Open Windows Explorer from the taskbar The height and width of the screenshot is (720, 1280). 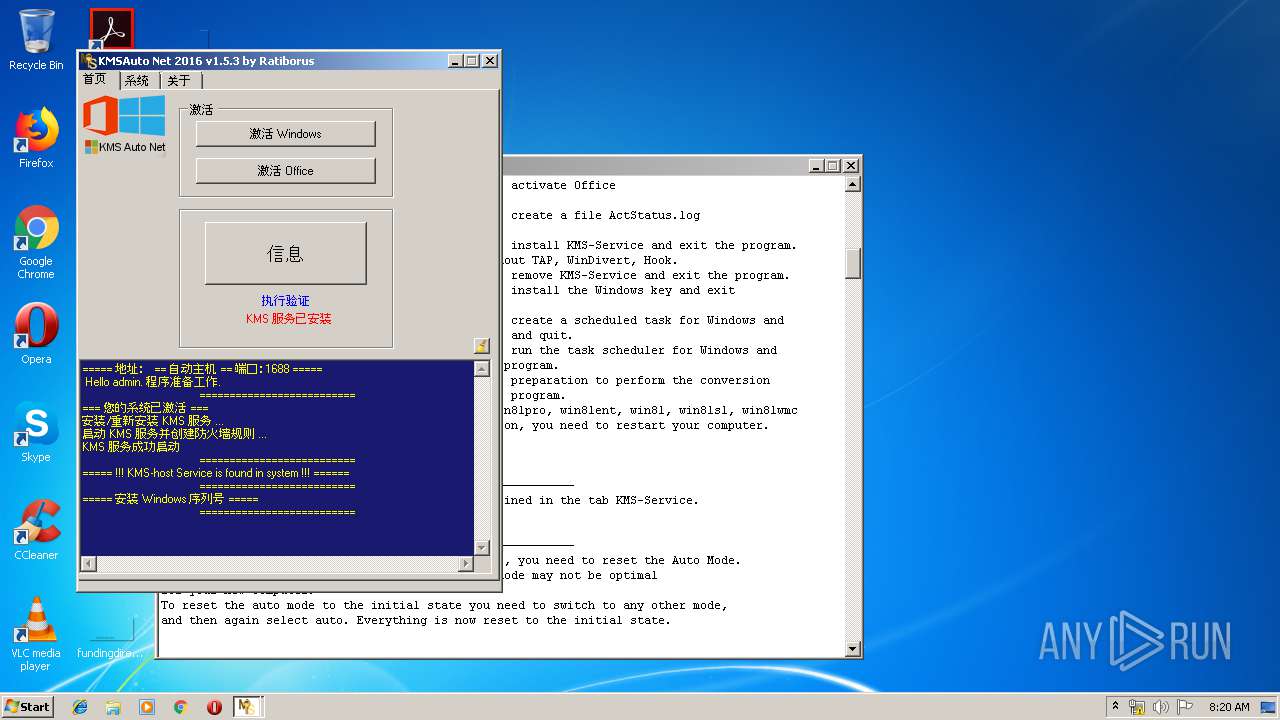point(113,707)
